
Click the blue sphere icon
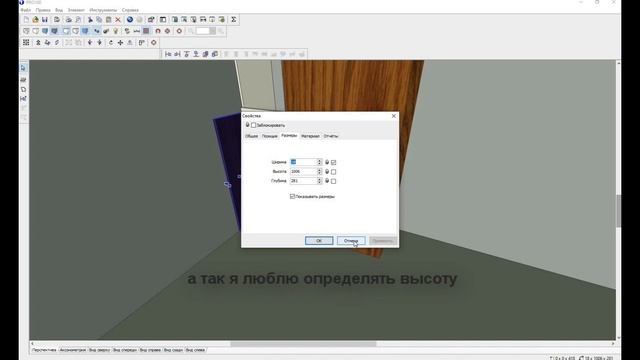[130, 20]
